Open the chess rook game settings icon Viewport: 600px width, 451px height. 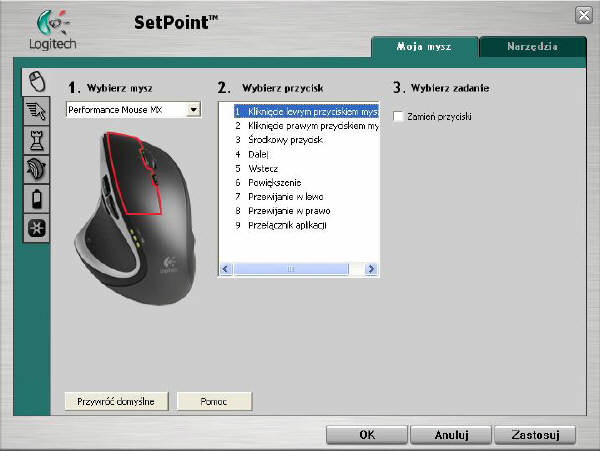[x=37, y=140]
